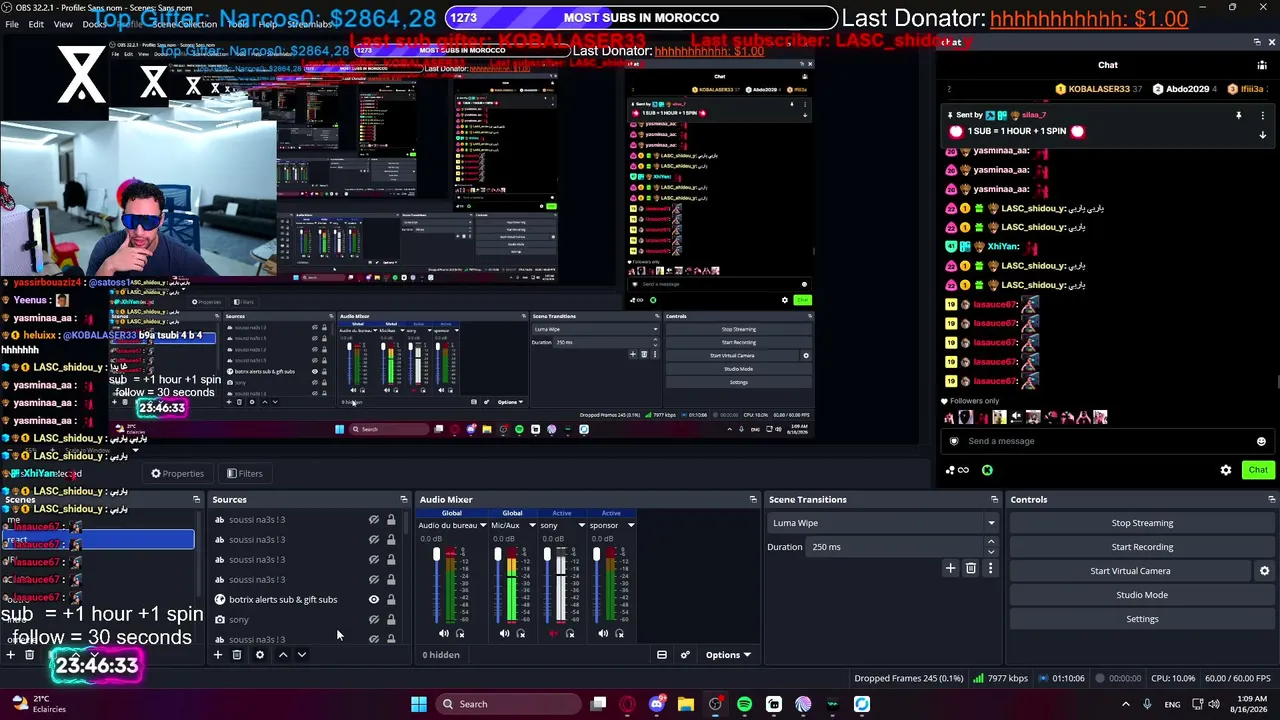Open community list icon in Chat header
The image size is (1280, 720).
1262,65
